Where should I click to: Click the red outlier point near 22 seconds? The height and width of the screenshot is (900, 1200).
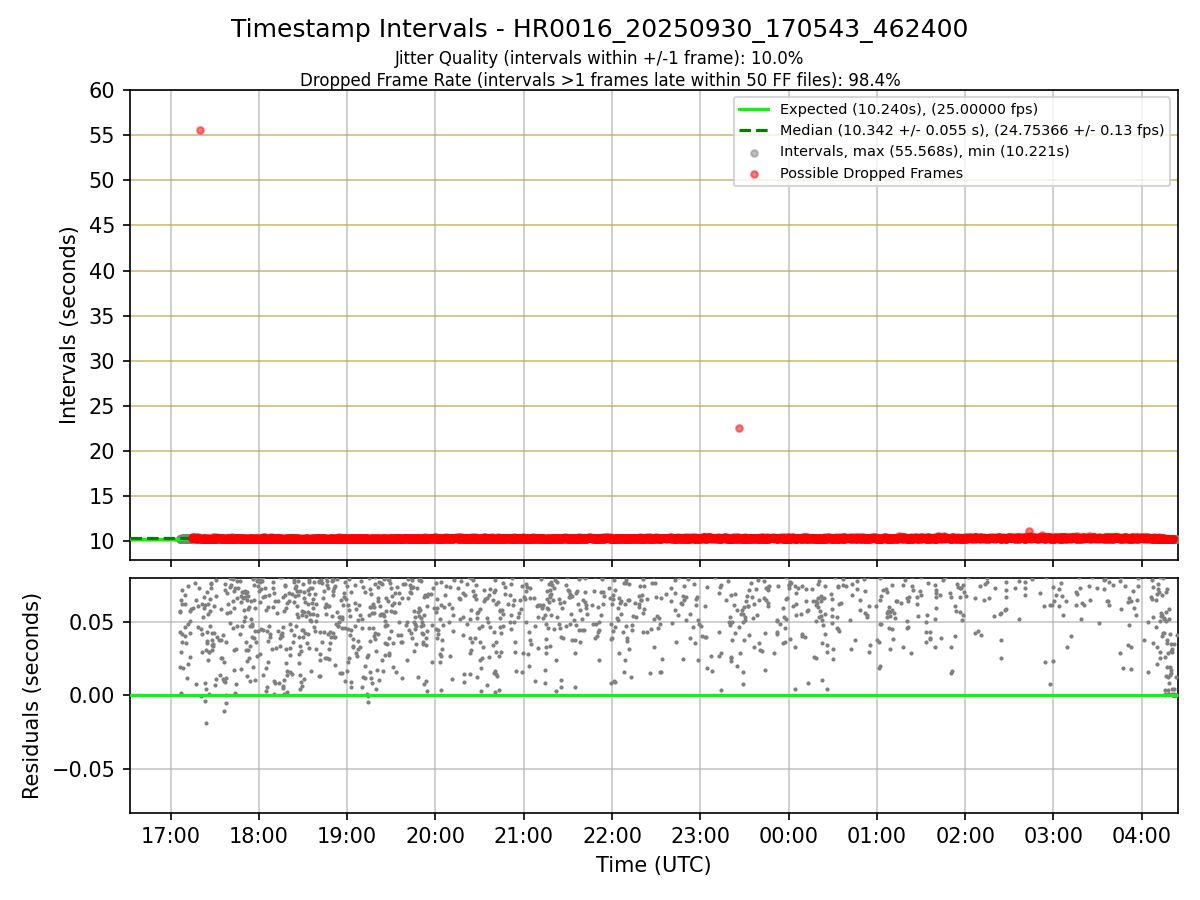pyautogui.click(x=739, y=428)
